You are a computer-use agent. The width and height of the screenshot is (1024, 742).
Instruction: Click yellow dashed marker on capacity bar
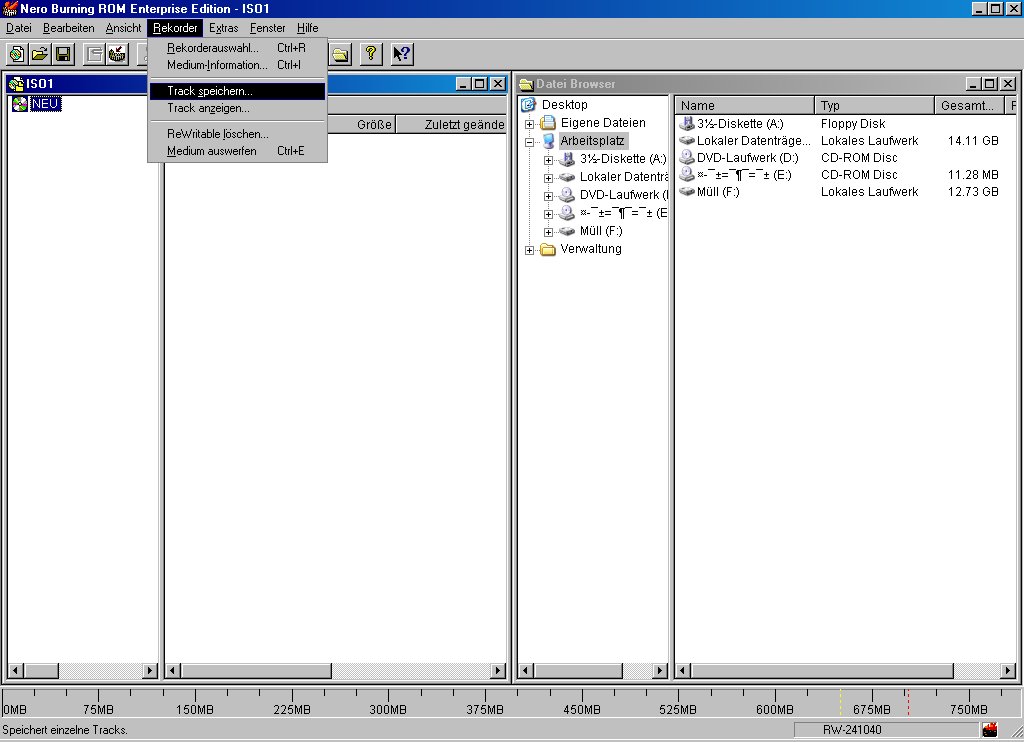point(840,702)
